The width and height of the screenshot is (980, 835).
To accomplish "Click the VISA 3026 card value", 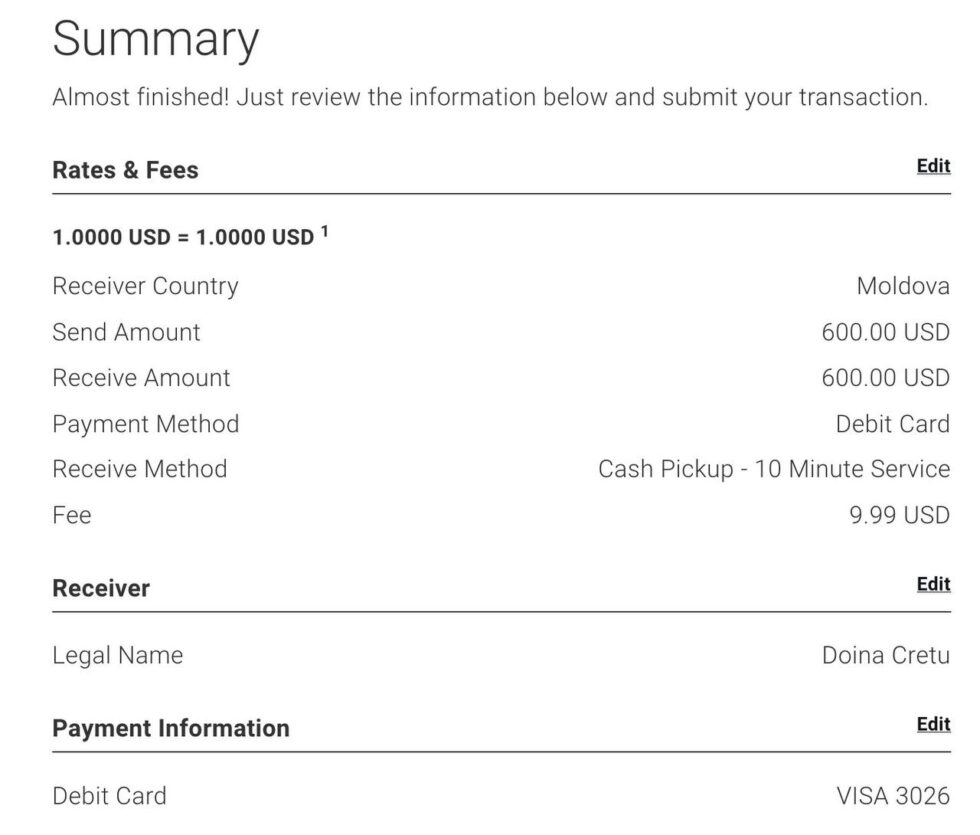I will coord(892,796).
